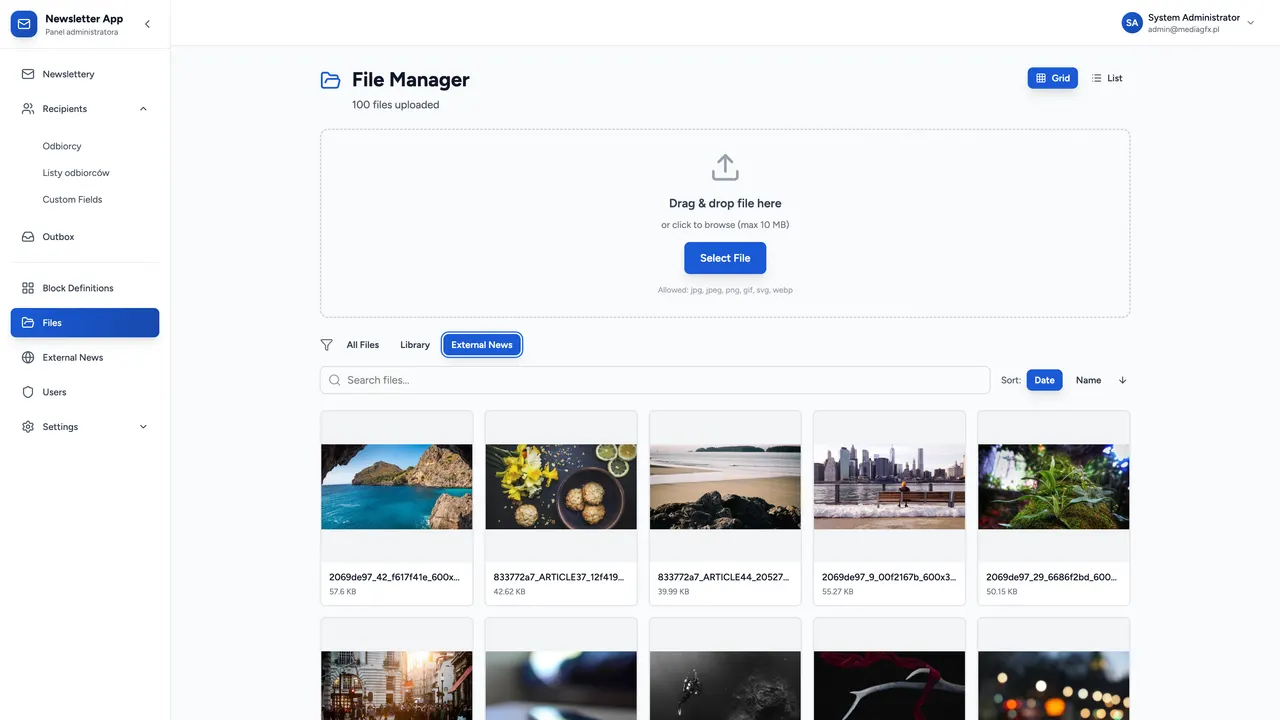Click the Search files input field

pyautogui.click(x=655, y=380)
